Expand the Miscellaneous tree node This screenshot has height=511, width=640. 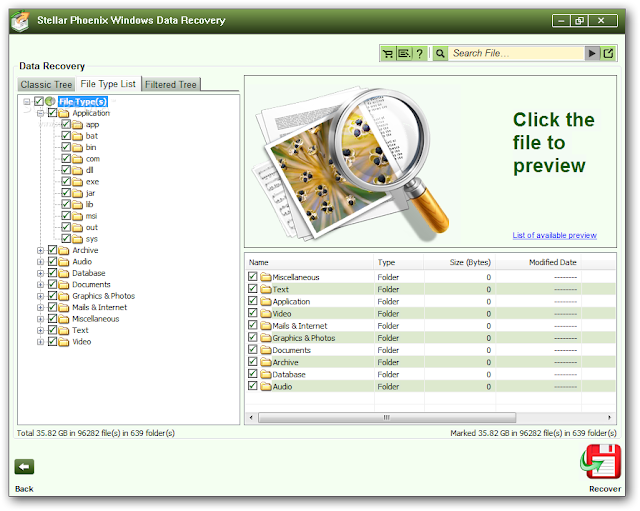point(40,319)
